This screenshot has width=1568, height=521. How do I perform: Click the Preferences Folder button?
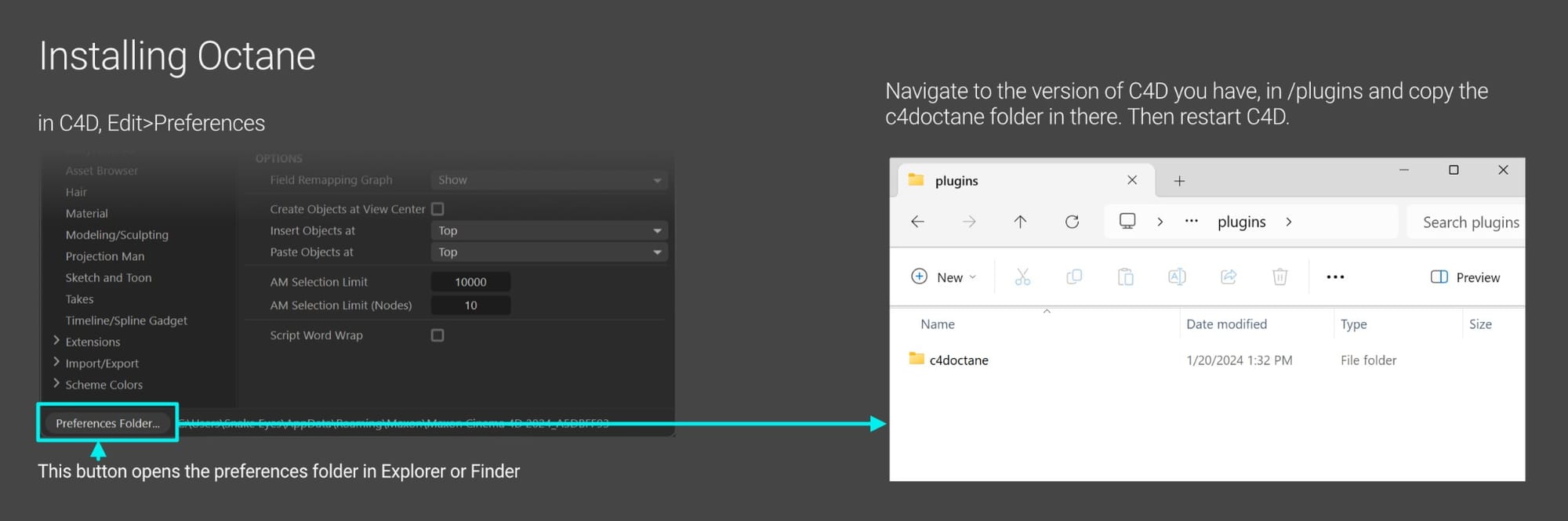point(107,423)
